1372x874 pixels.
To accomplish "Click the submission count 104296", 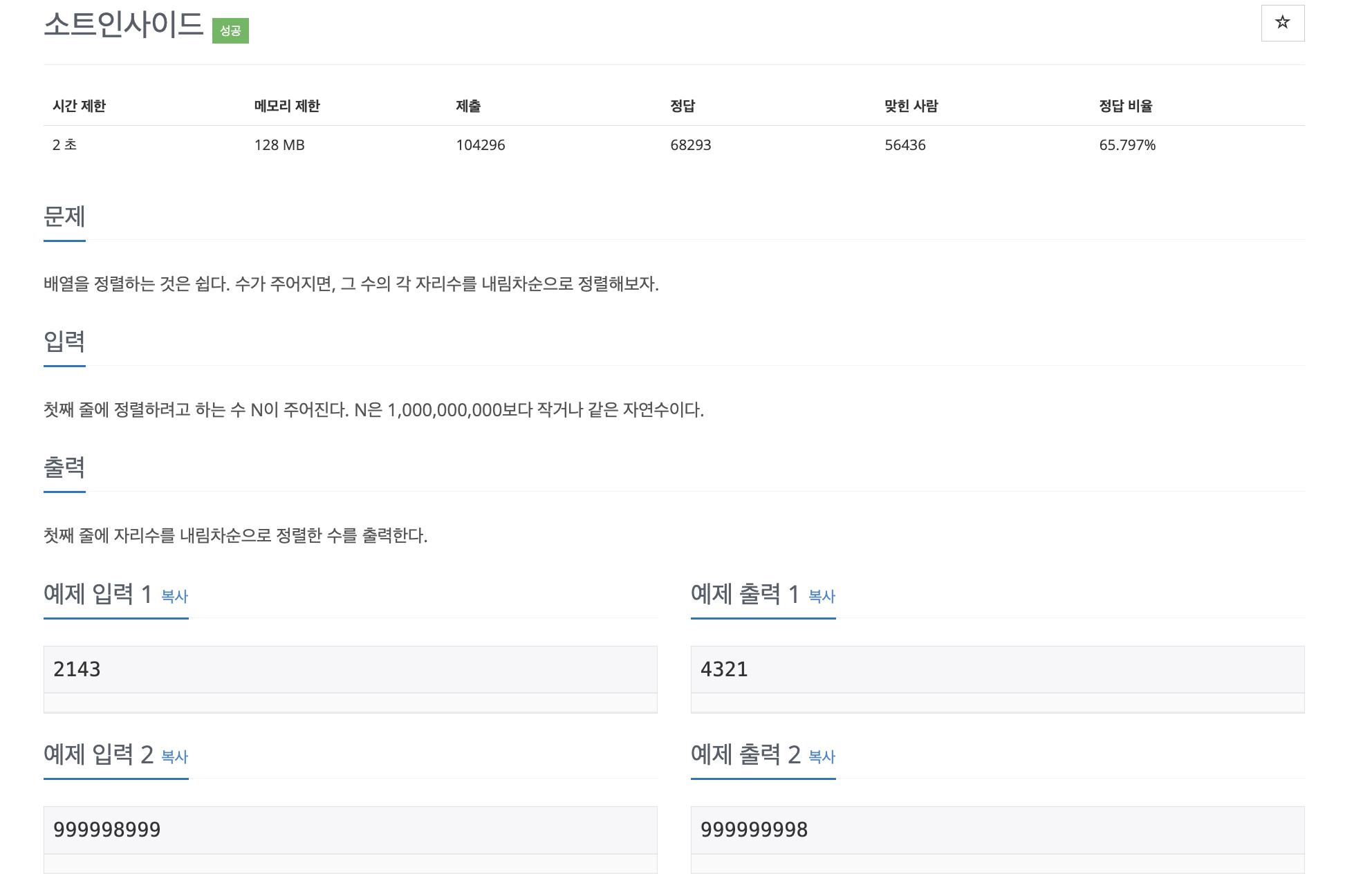I will [480, 145].
